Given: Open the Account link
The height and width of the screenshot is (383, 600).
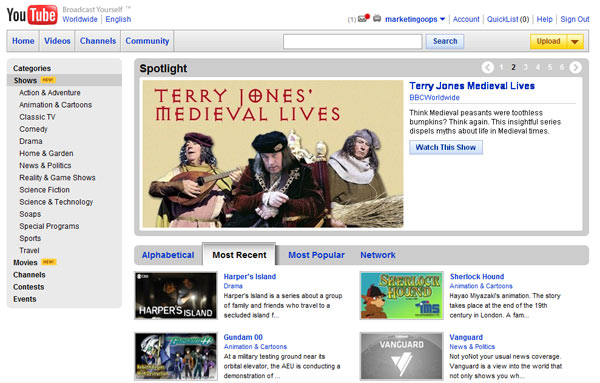Looking at the screenshot, I should (x=466, y=19).
